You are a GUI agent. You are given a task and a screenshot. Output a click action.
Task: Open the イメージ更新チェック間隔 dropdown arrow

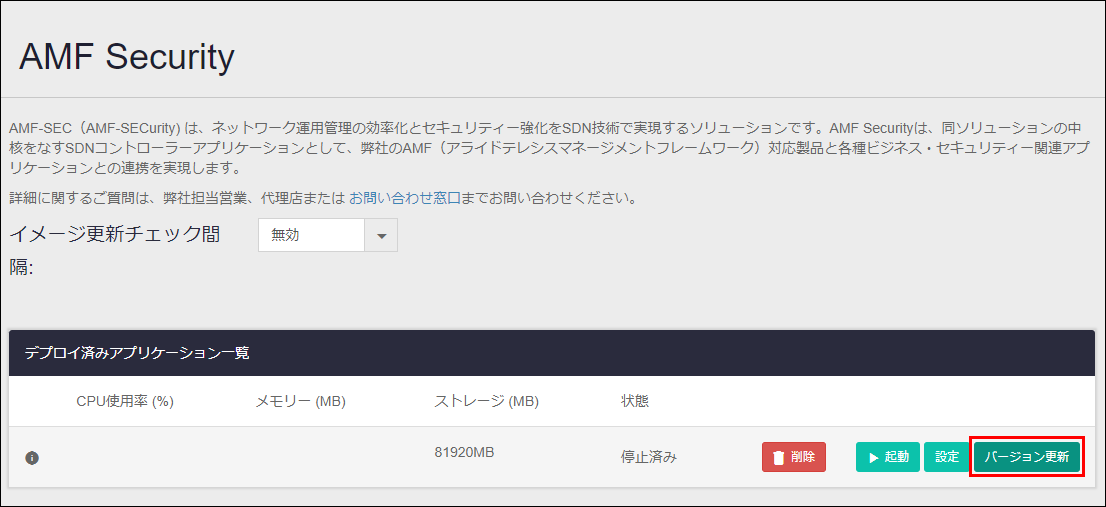pyautogui.click(x=382, y=236)
